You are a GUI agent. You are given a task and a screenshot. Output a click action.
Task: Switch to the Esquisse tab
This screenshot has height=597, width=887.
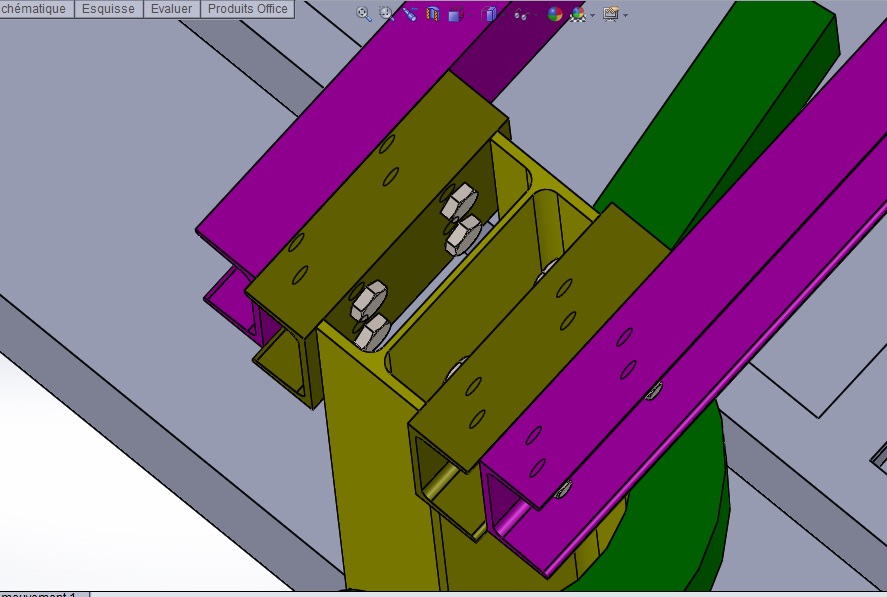[108, 9]
